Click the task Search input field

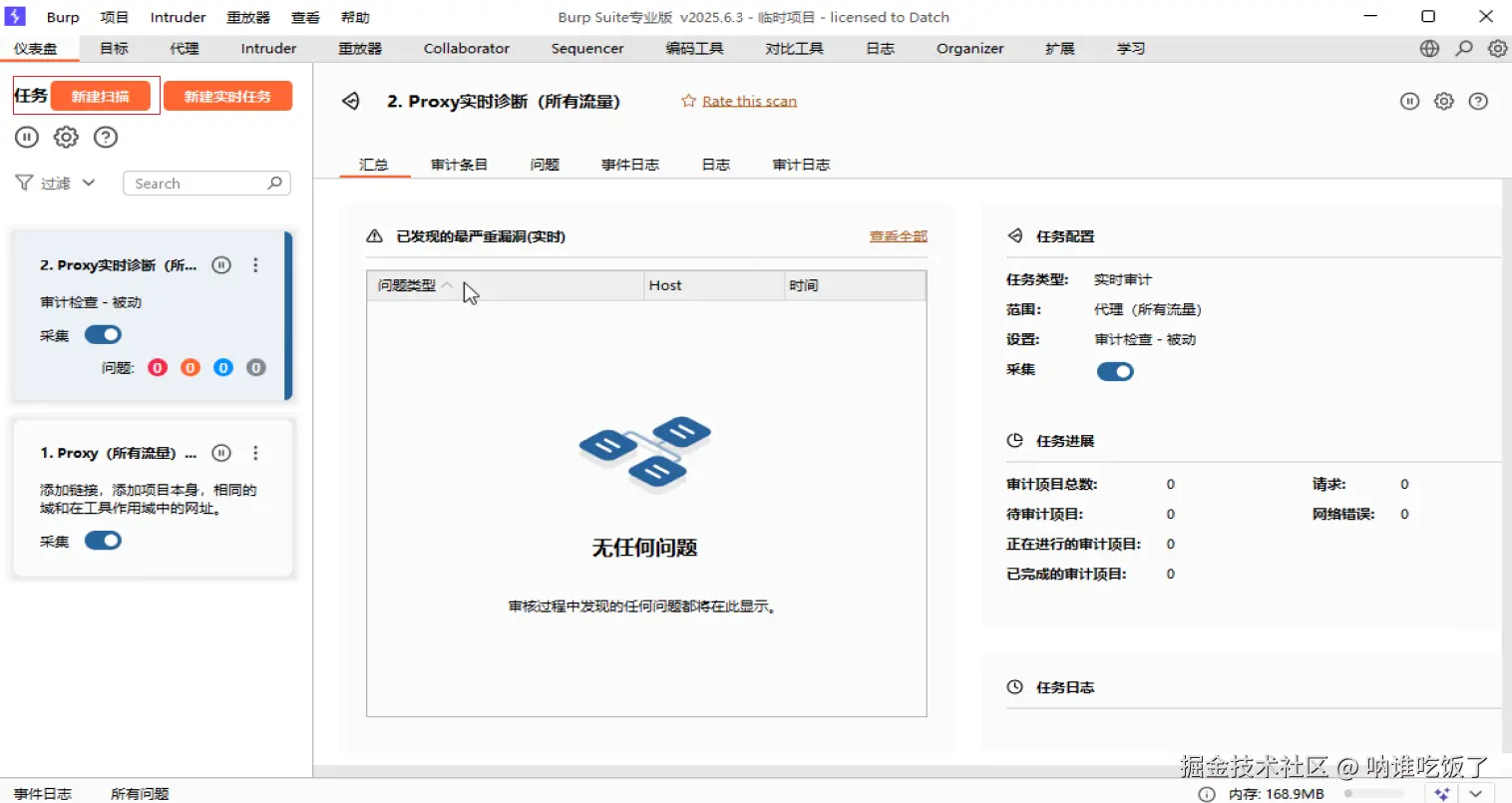pos(206,183)
